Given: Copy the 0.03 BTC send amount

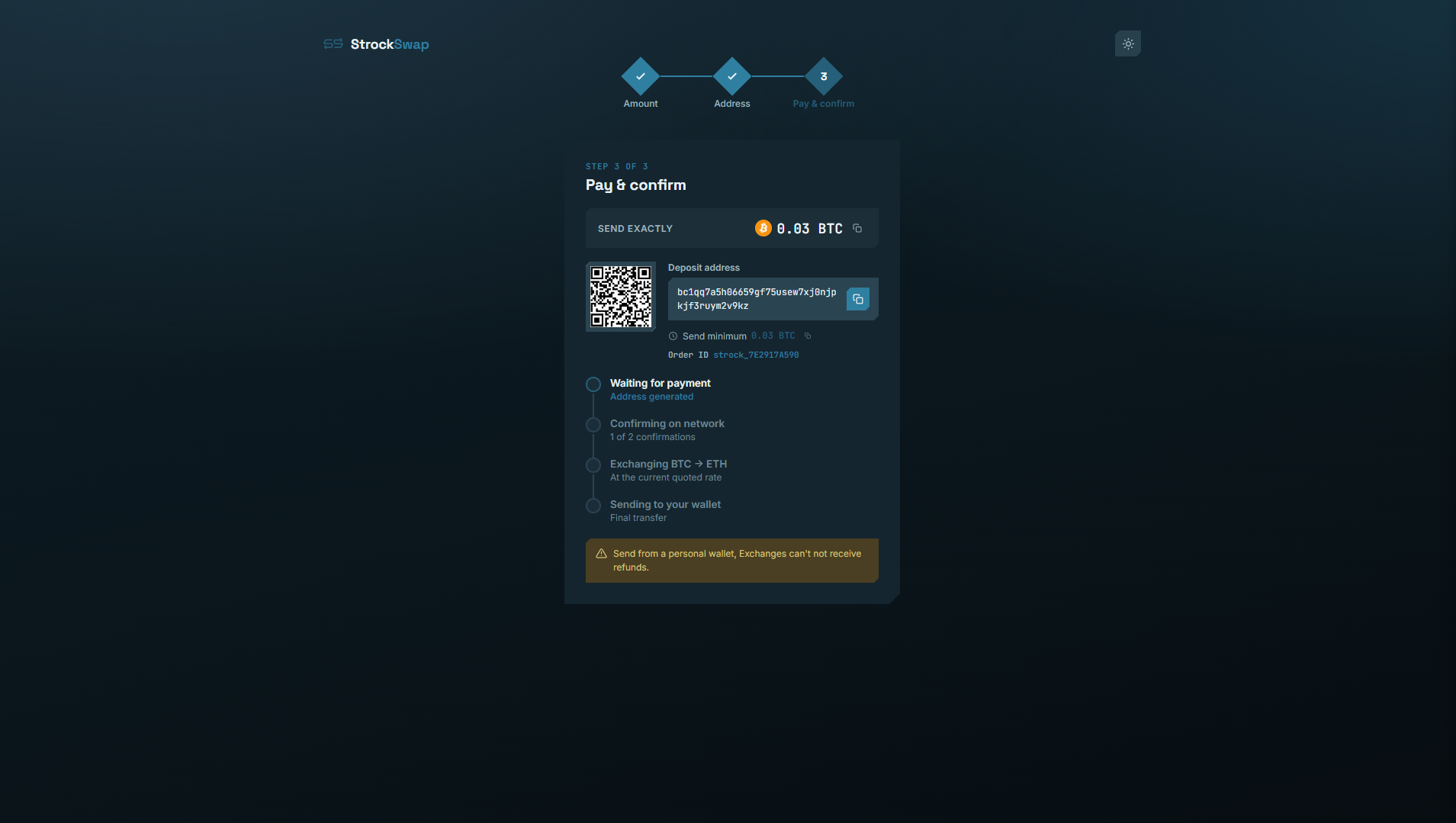Looking at the screenshot, I should pos(857,228).
